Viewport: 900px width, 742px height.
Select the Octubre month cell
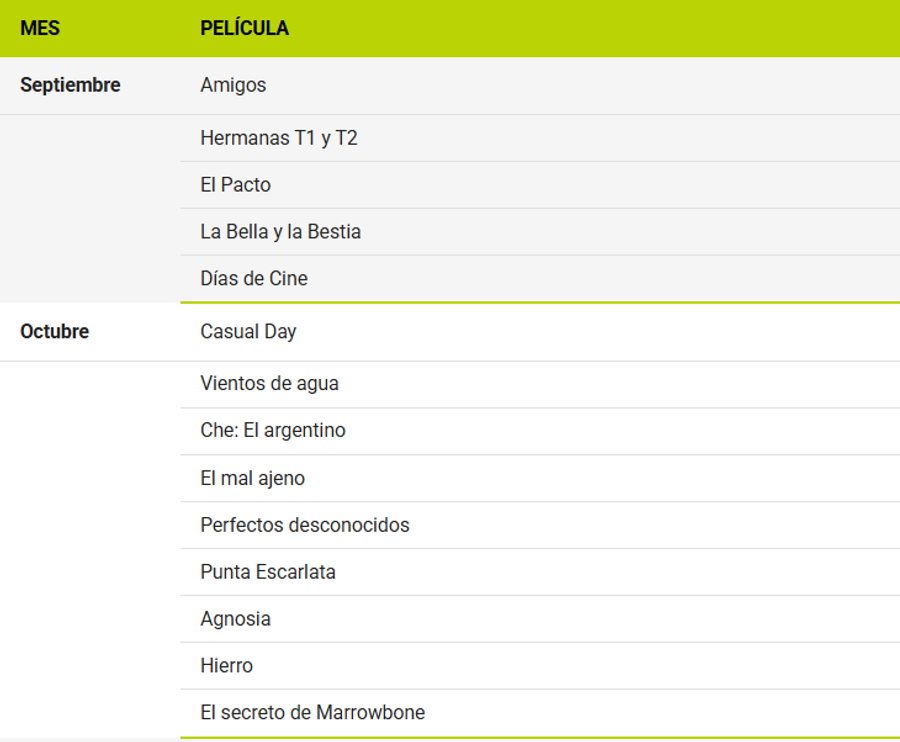pos(55,331)
